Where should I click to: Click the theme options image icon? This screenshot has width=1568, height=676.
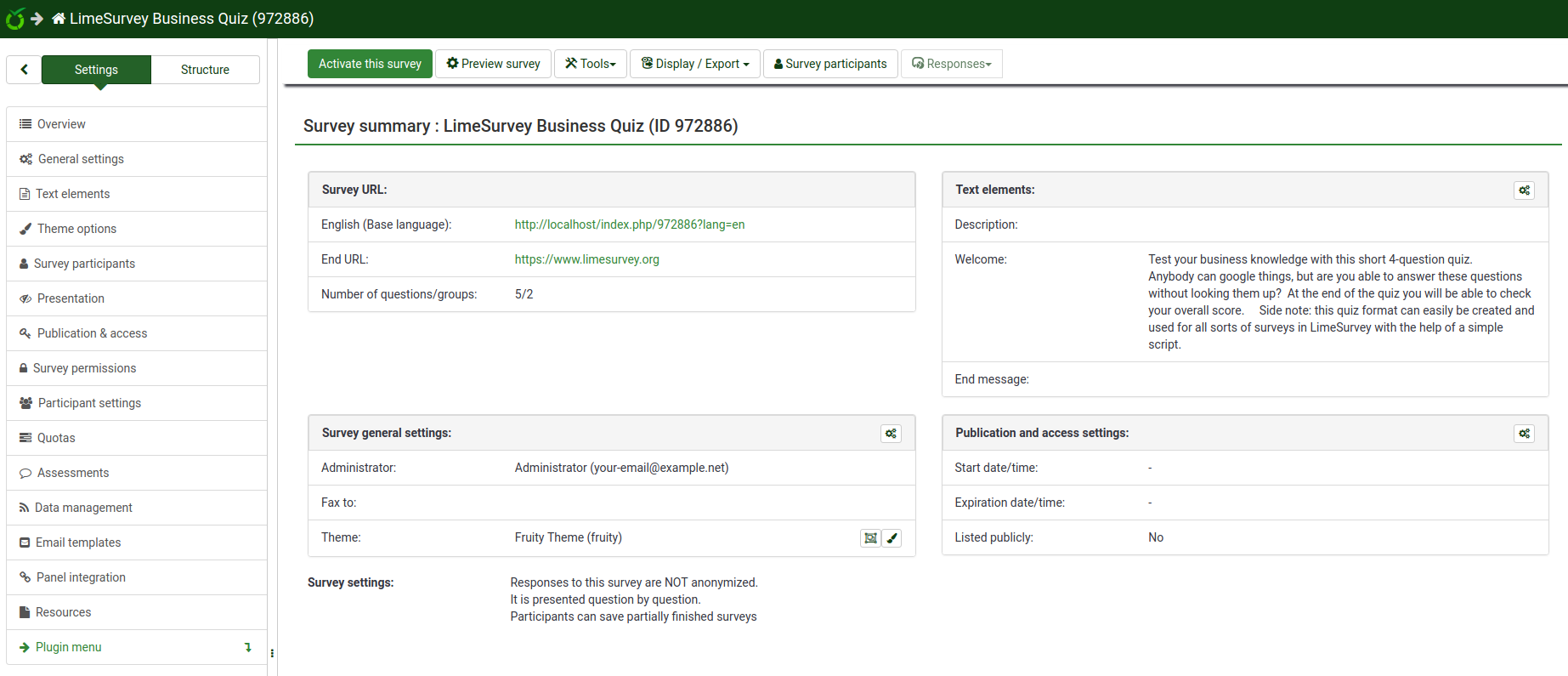pyautogui.click(x=870, y=538)
